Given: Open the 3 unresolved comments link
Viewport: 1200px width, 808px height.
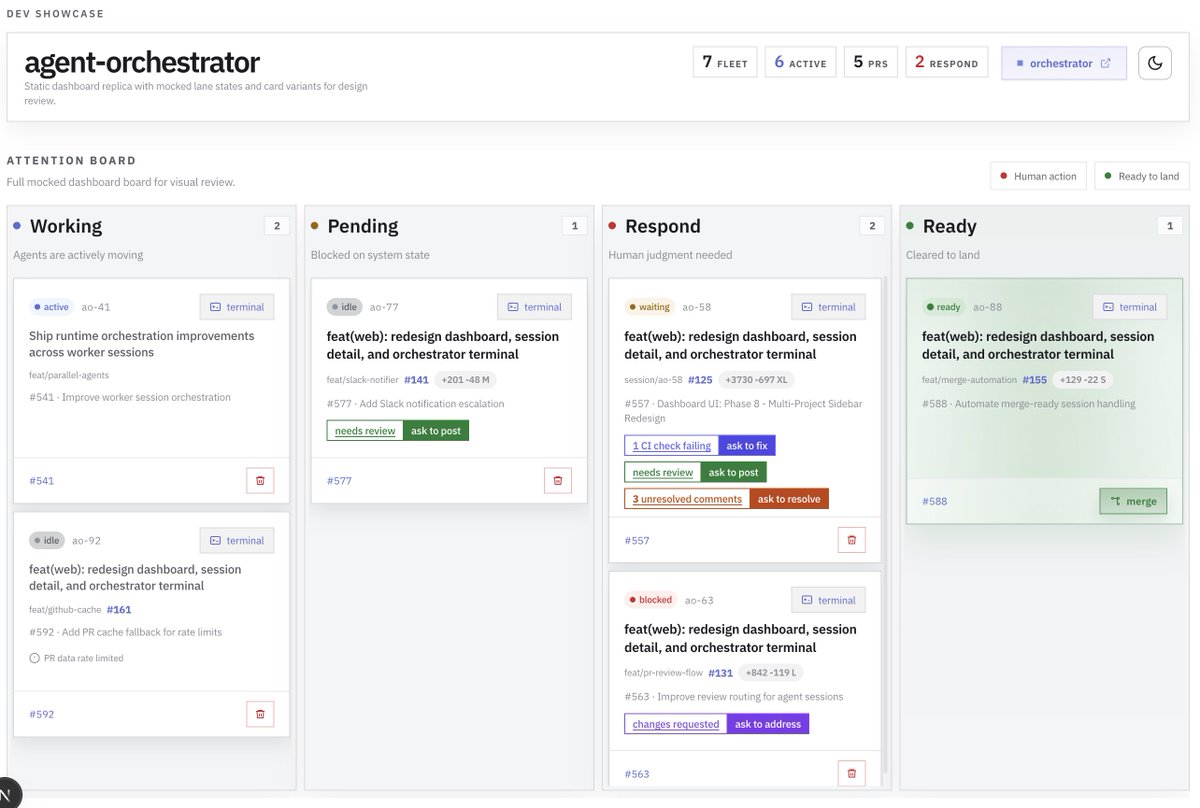Looking at the screenshot, I should [687, 498].
